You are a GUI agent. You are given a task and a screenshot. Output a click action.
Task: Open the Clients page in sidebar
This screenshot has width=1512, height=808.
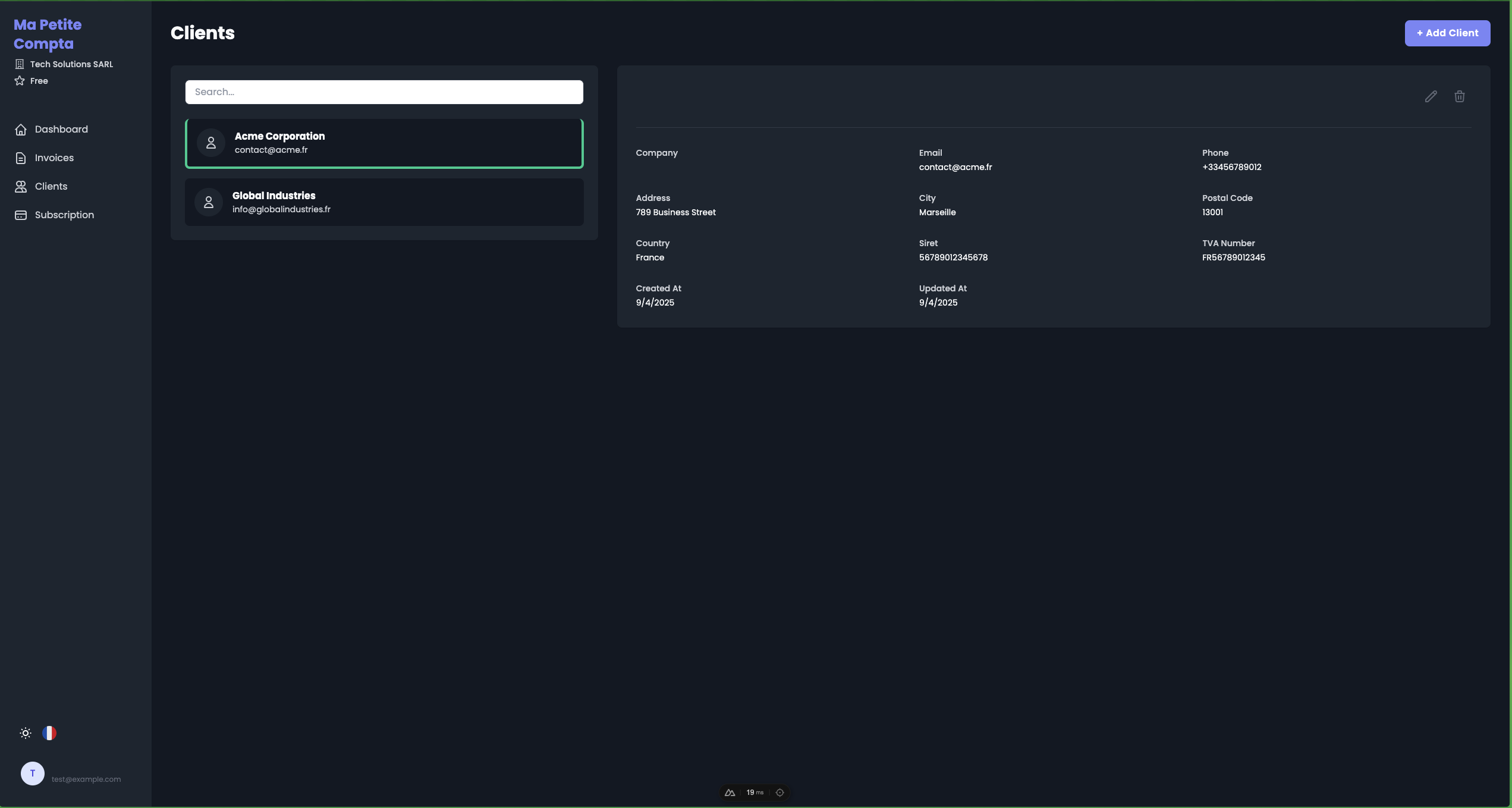pyautogui.click(x=51, y=187)
